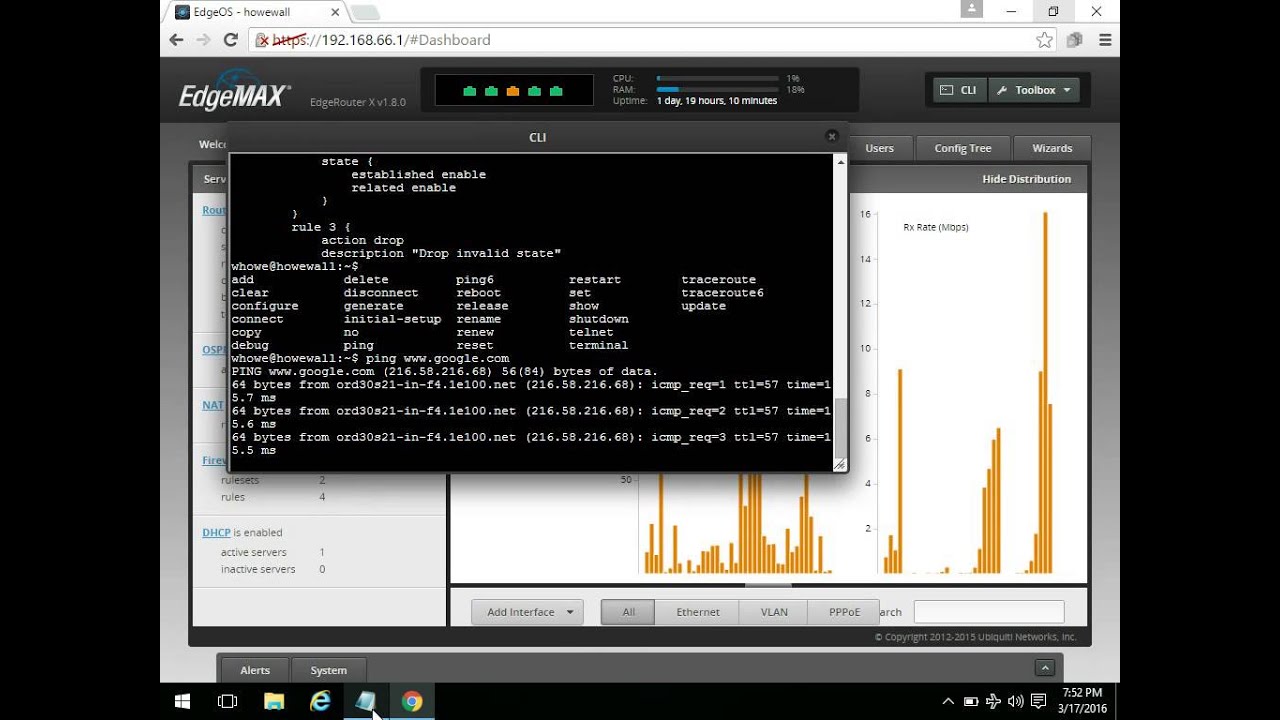This screenshot has height=720, width=1280.
Task: Click the first green port indicator
Action: (470, 91)
